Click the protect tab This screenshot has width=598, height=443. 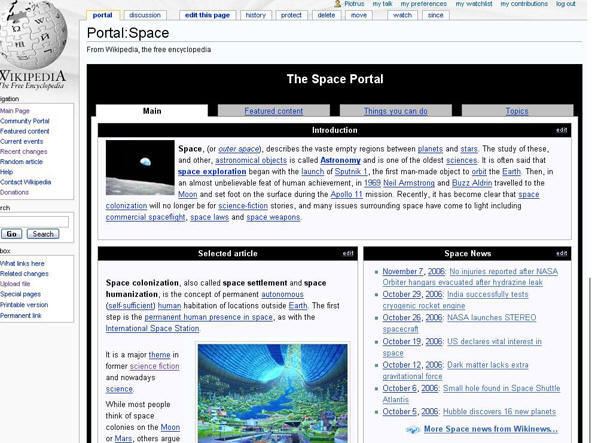click(x=291, y=15)
